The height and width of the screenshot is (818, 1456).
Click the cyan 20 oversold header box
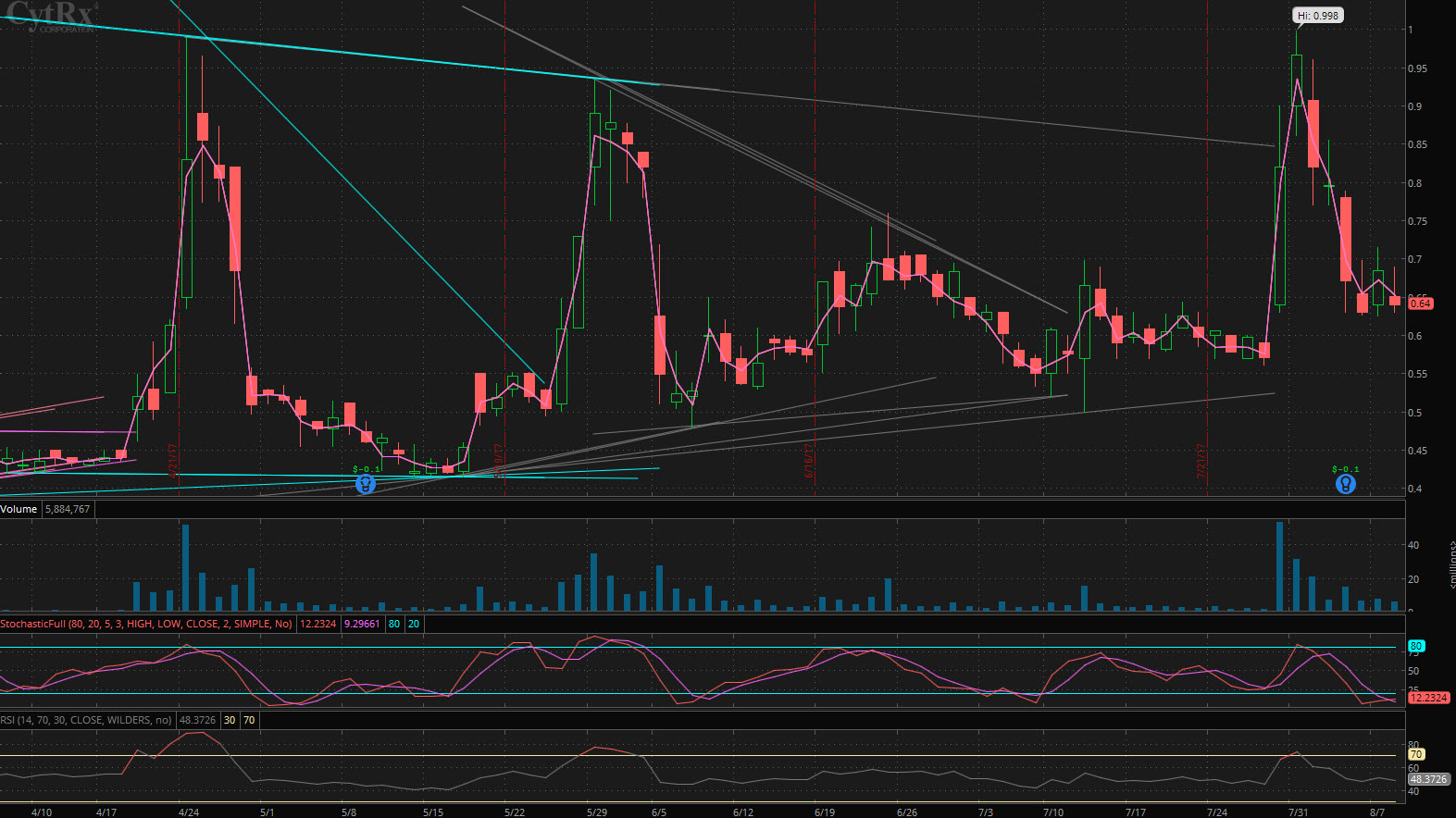414,624
